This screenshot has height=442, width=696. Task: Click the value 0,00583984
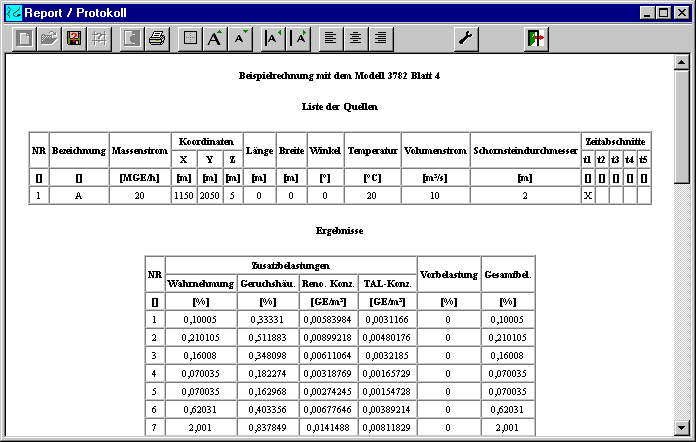coord(328,320)
